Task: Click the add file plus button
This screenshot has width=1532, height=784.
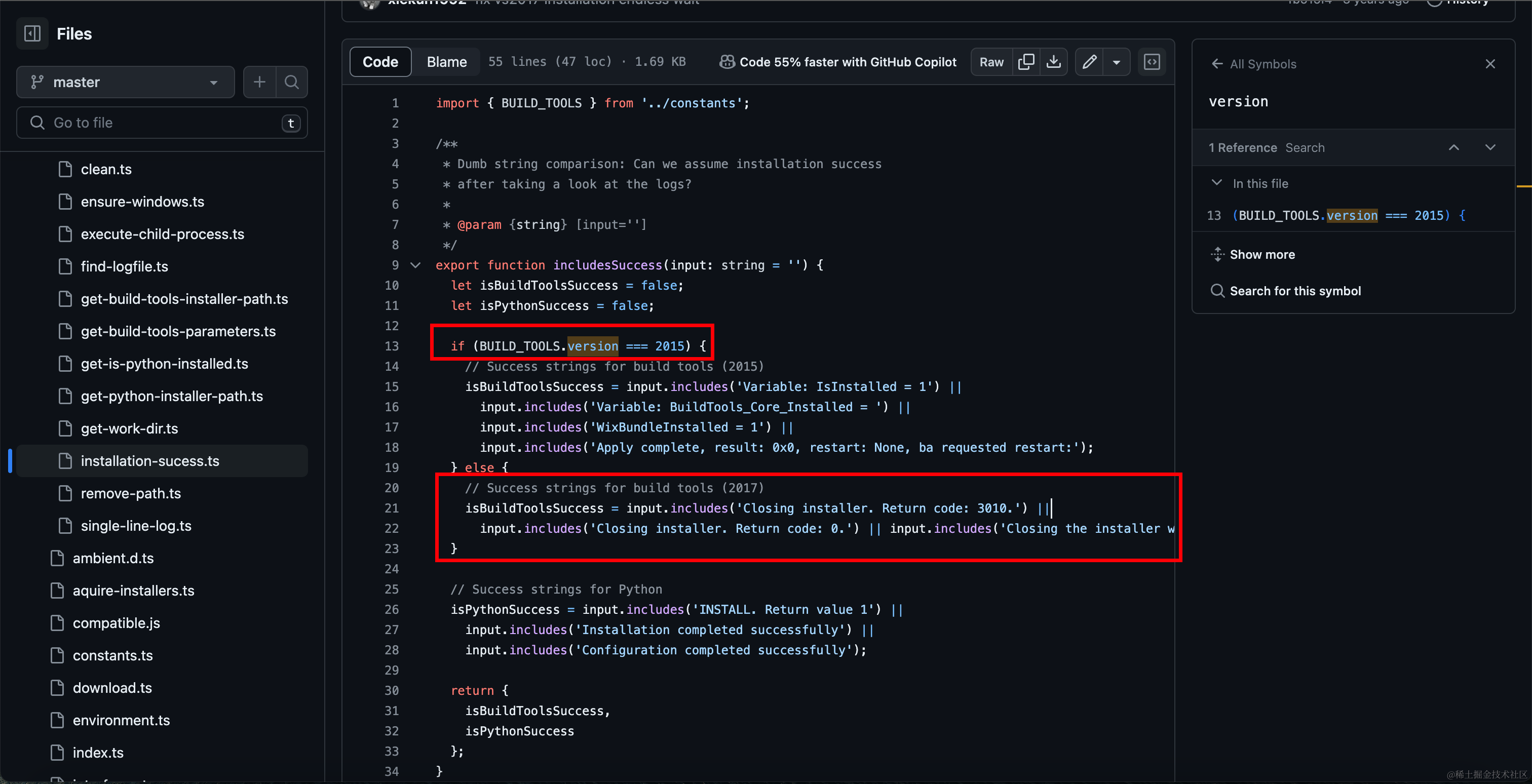Action: (259, 82)
